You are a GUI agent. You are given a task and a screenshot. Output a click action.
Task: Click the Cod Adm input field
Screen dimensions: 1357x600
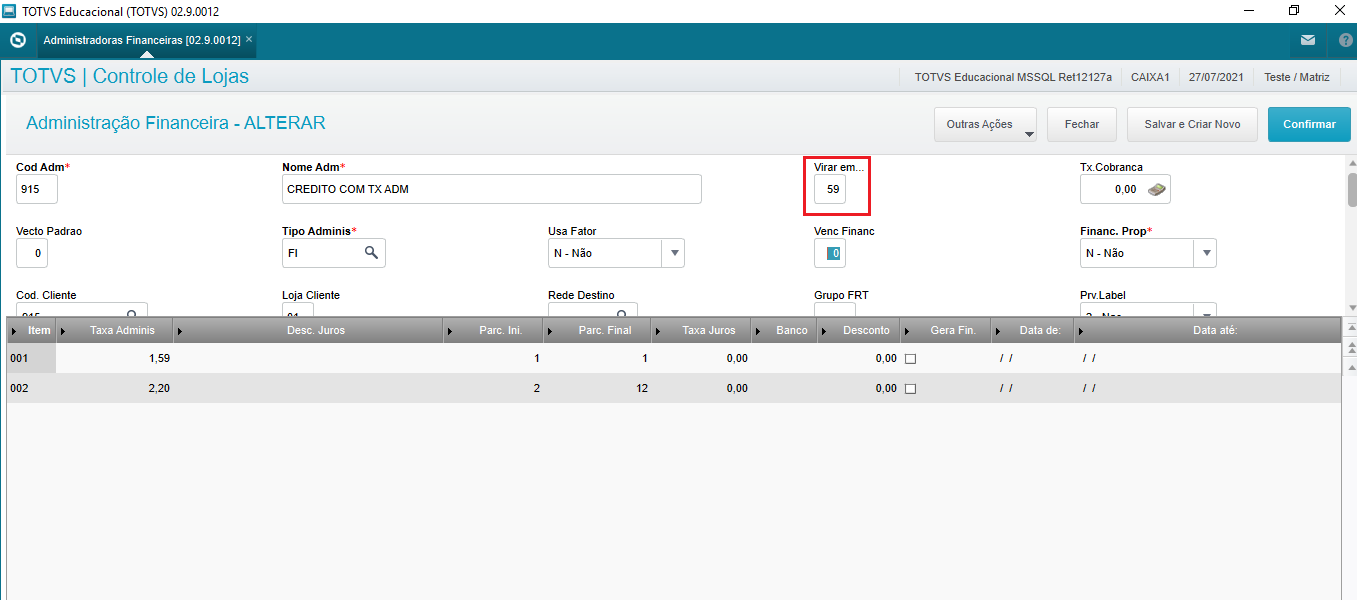tap(37, 189)
